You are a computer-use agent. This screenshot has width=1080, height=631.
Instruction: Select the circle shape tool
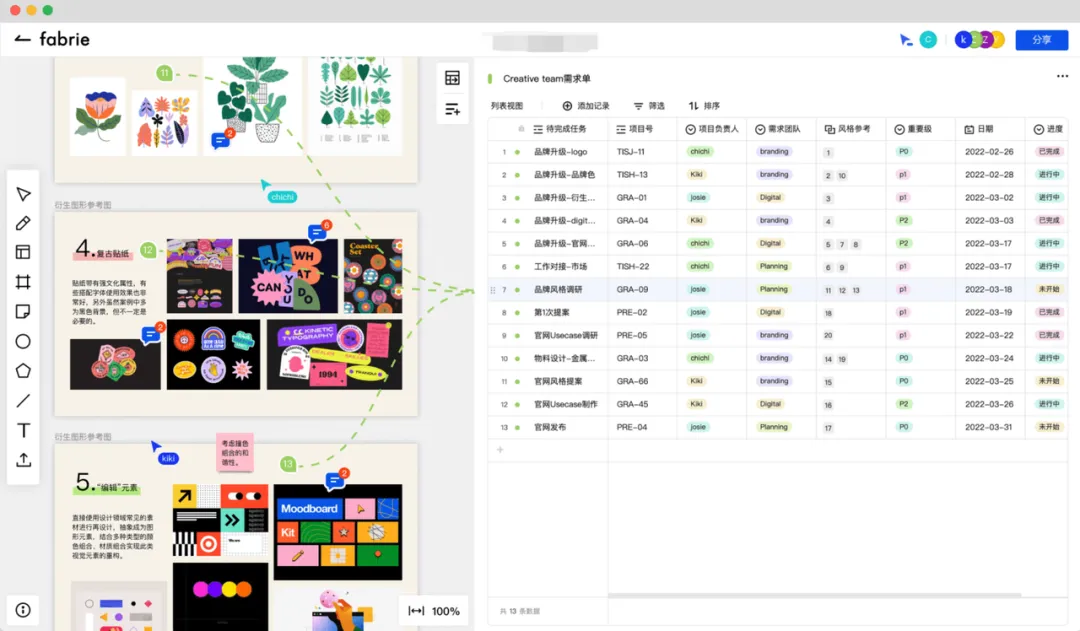click(23, 342)
